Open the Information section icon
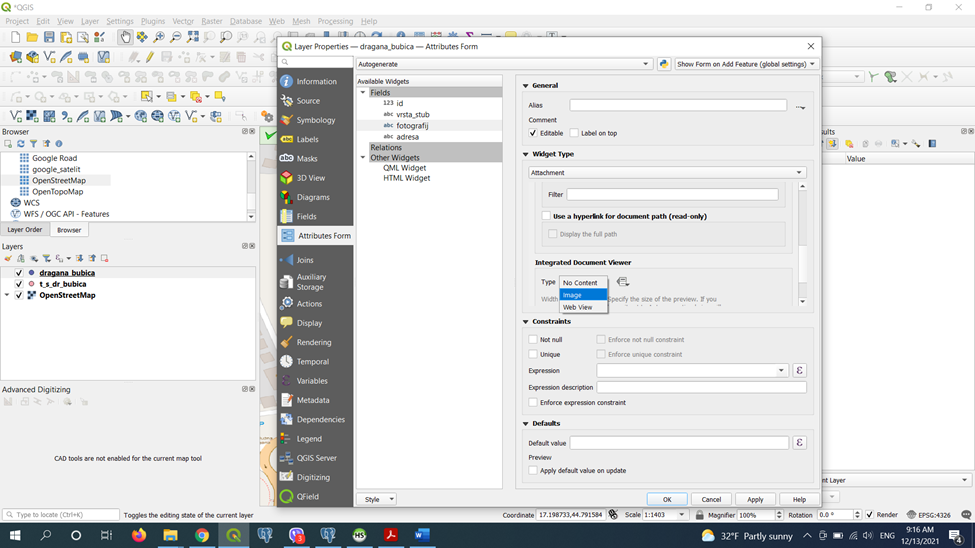The width and height of the screenshot is (975, 548). point(286,81)
